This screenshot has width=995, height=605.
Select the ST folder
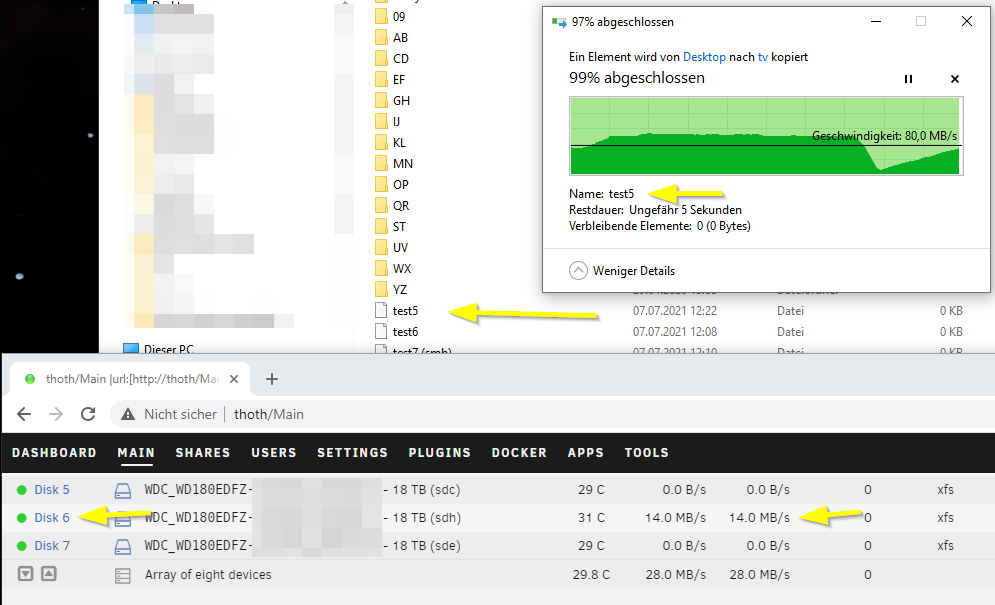tap(390, 226)
